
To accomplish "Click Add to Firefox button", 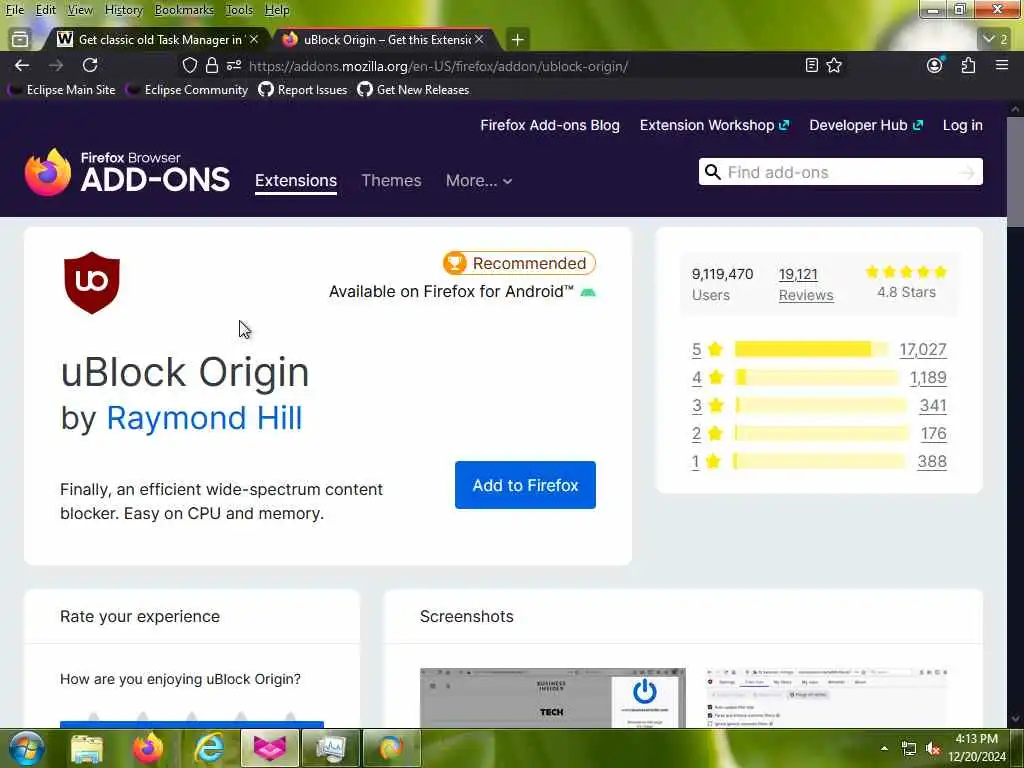I will click(x=525, y=485).
